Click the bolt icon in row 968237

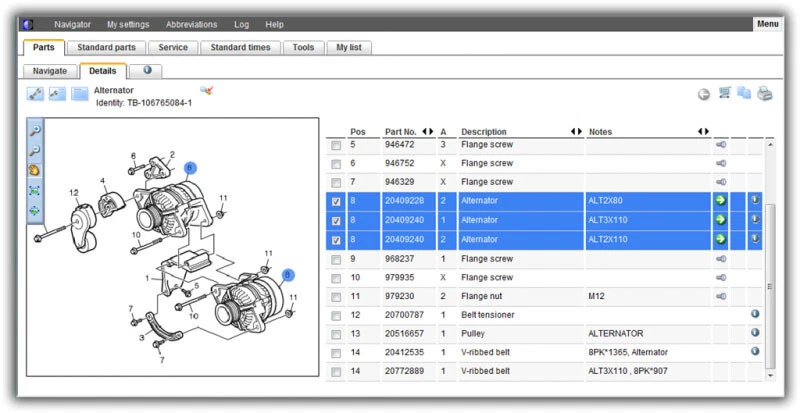pos(721,259)
